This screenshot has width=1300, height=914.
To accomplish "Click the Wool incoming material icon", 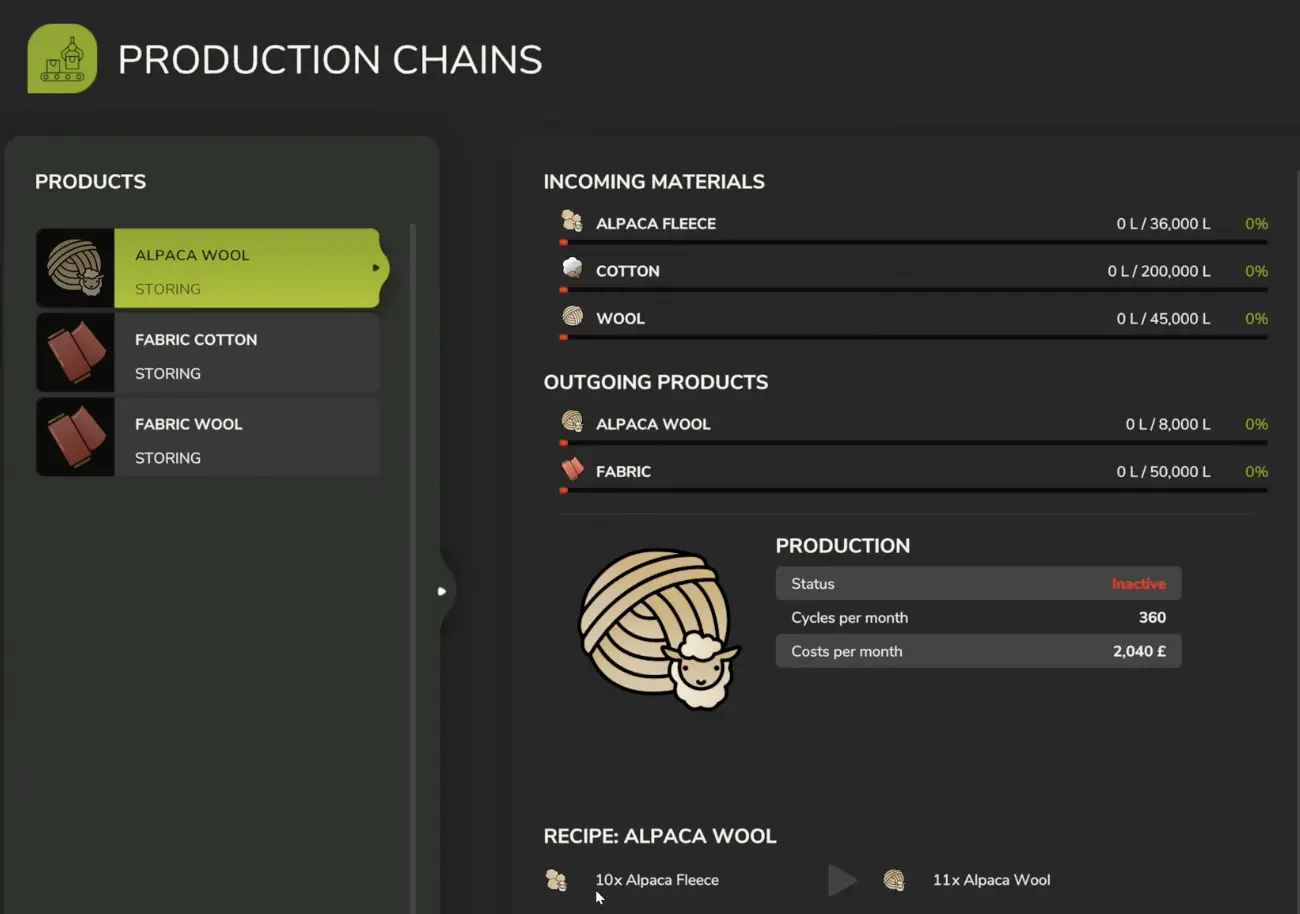I will [572, 317].
